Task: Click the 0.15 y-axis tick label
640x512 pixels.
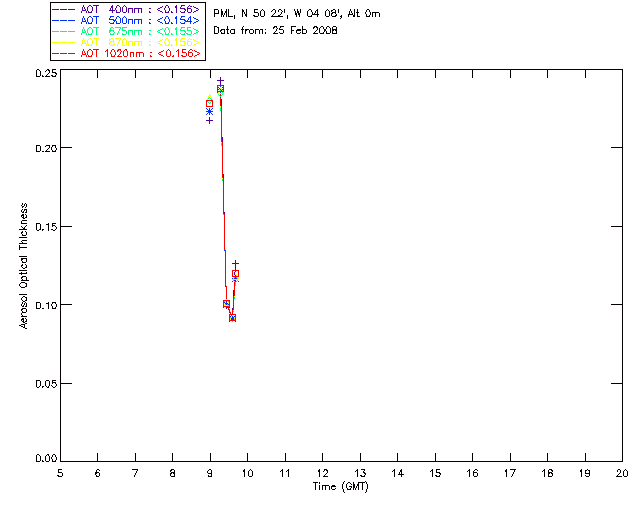Action: [x=46, y=226]
